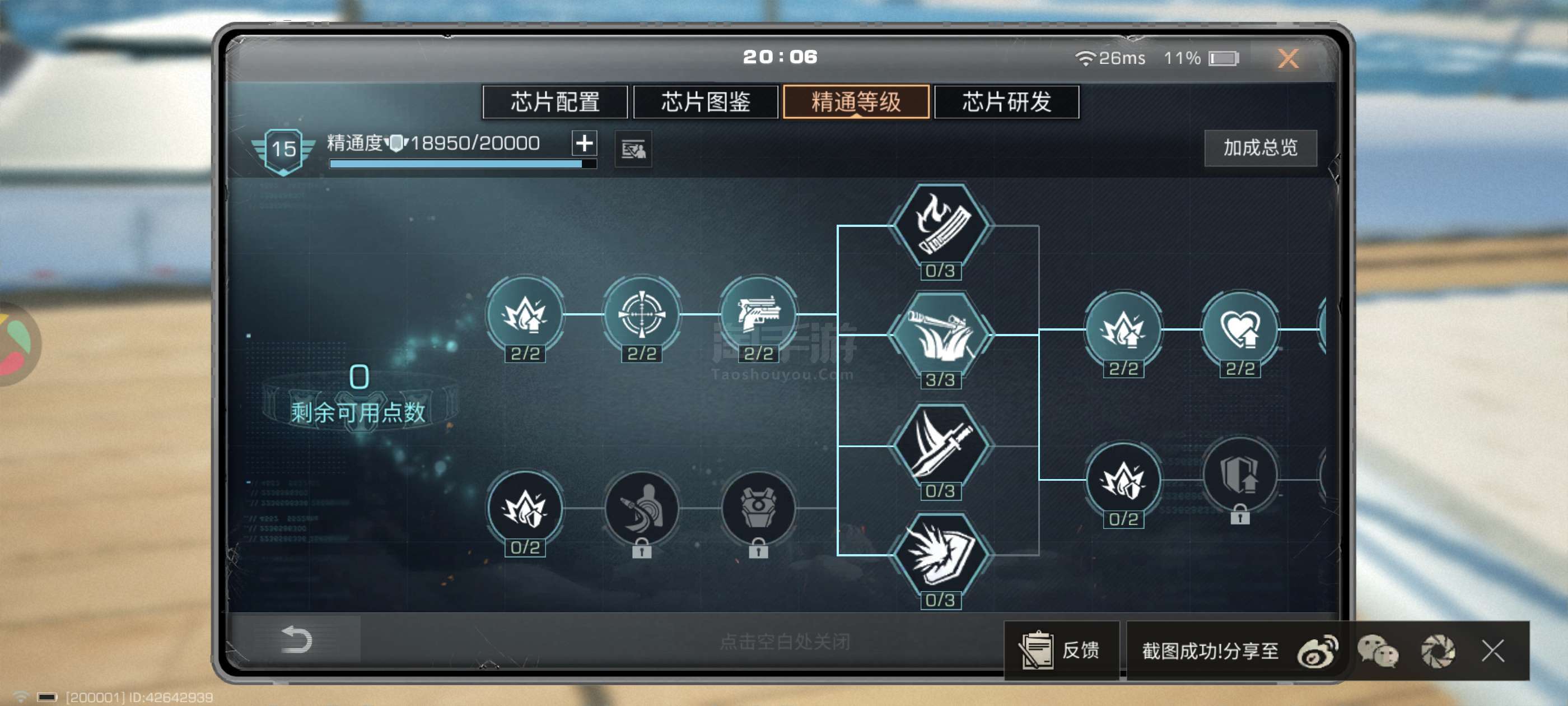Image resolution: width=1568 pixels, height=706 pixels.
Task: Tap the locked target shooting node
Action: click(642, 509)
